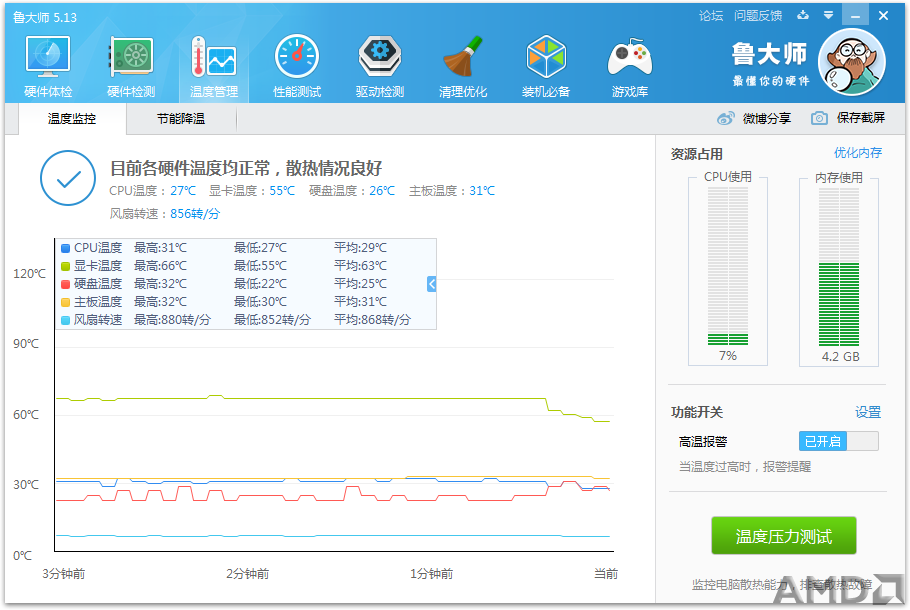Open the title bar dropdown menu arrow

[x=829, y=15]
